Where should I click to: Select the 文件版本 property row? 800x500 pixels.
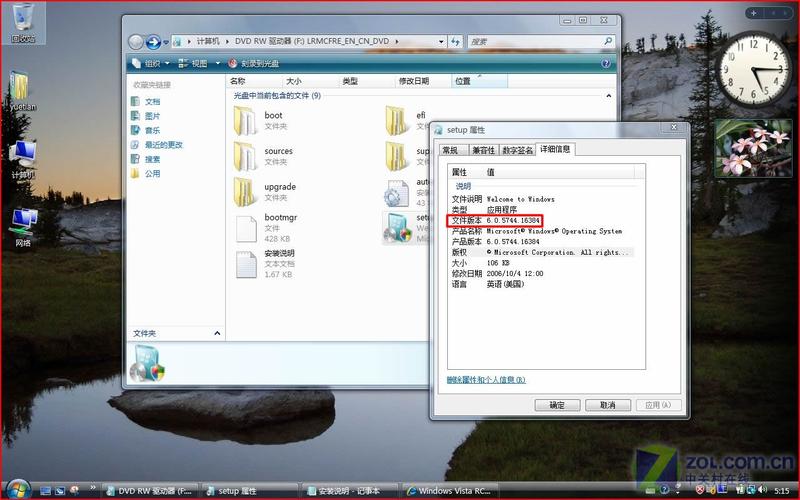[x=495, y=220]
